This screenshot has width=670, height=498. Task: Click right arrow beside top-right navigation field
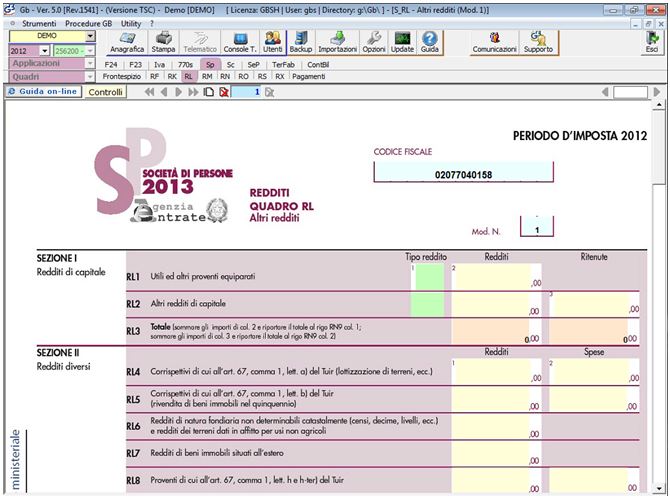[656, 92]
